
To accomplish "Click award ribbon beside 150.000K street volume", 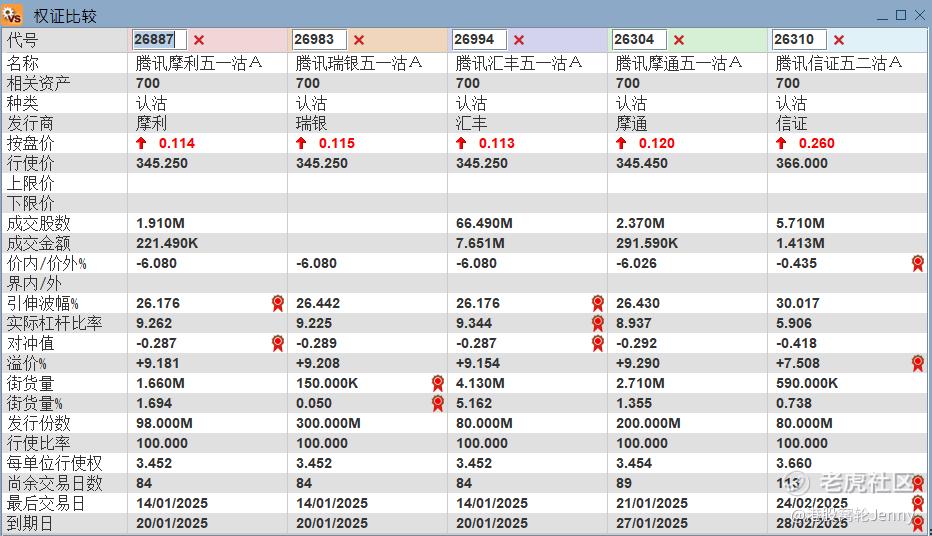I will click(x=437, y=383).
